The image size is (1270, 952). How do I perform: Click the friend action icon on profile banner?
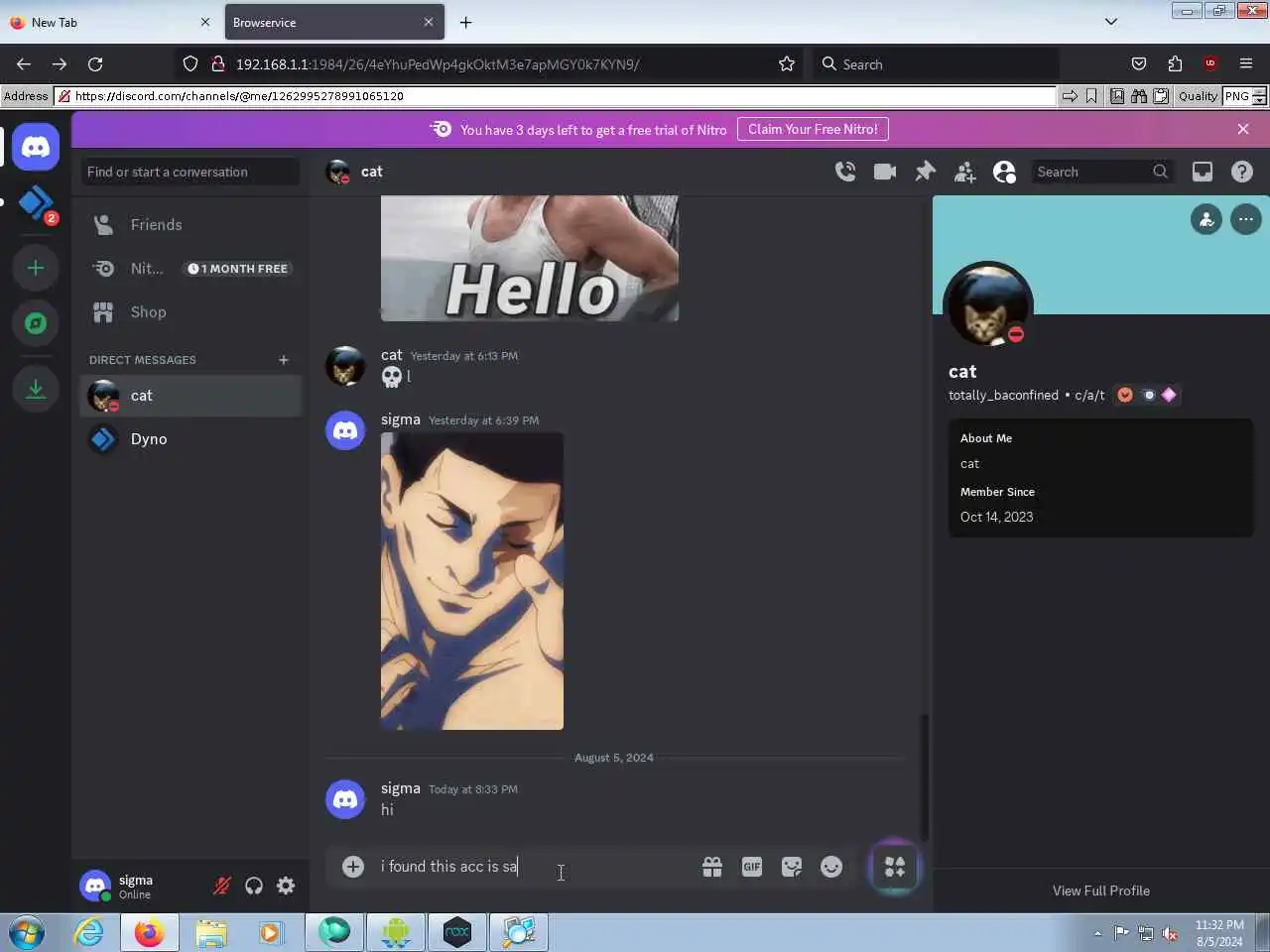pos(1206,219)
